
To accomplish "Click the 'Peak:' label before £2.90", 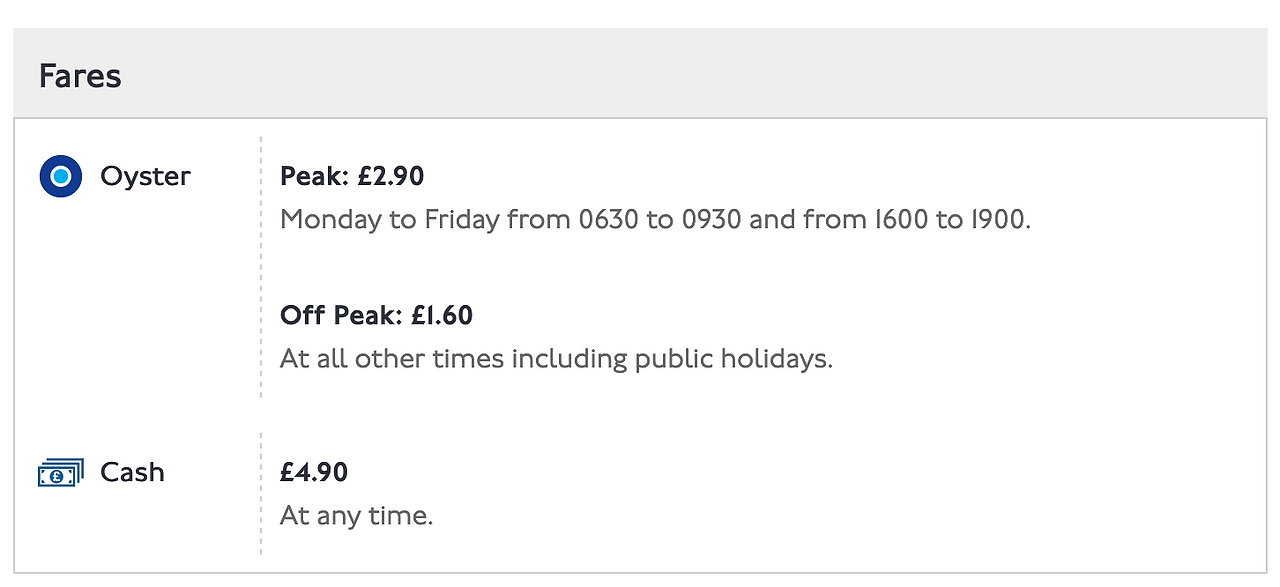I will (x=314, y=177).
